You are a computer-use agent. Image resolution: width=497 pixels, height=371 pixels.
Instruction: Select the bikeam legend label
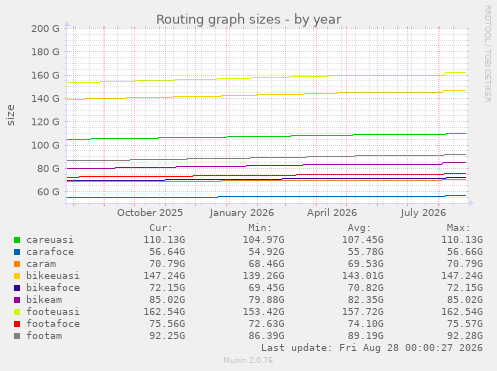pyautogui.click(x=44, y=300)
